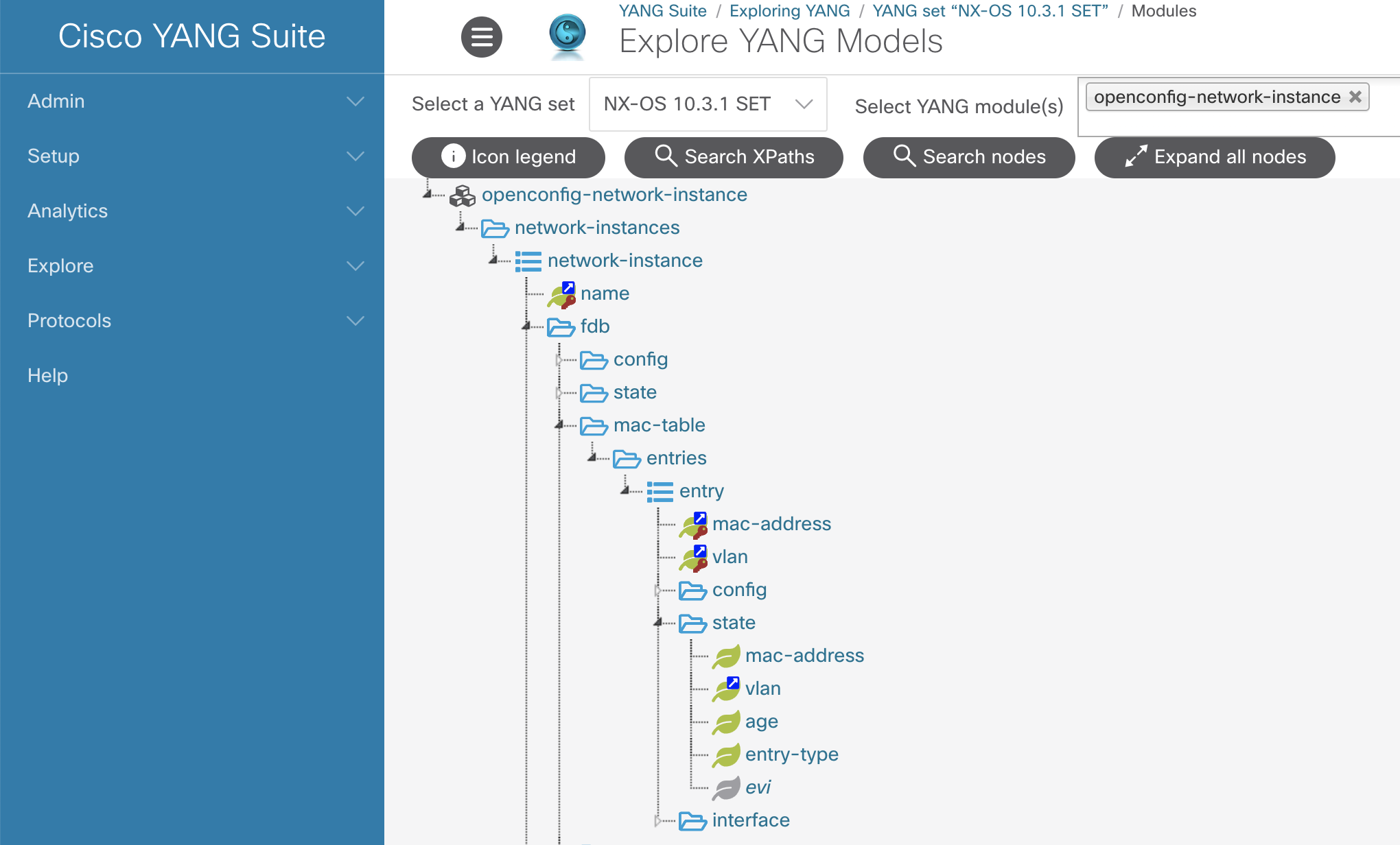The width and height of the screenshot is (1400, 845).
Task: Select the network-instances node label
Action: tap(597, 228)
